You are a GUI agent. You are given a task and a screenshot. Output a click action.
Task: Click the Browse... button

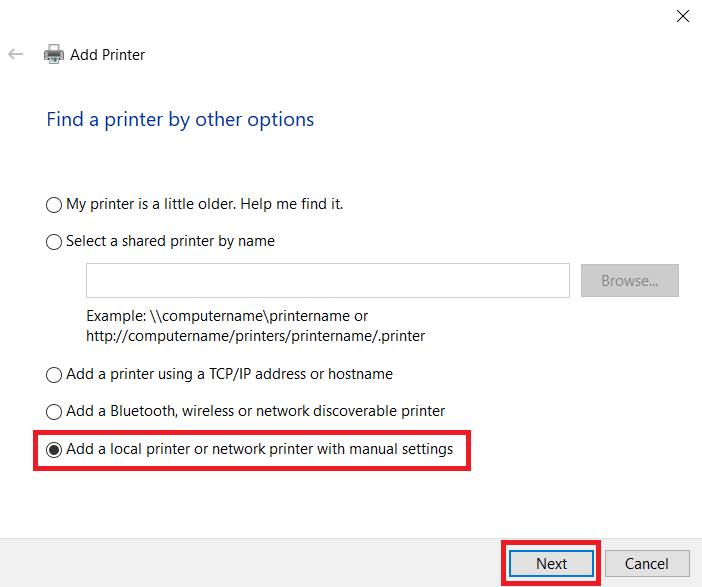629,281
